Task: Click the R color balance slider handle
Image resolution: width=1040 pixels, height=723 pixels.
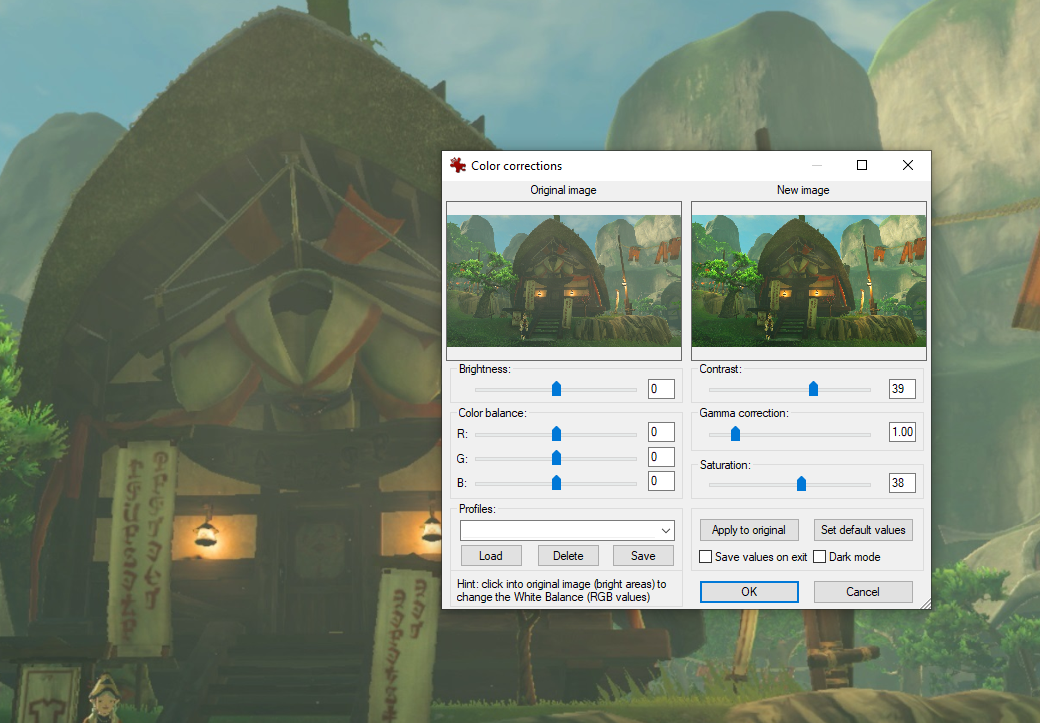Action: (x=556, y=434)
